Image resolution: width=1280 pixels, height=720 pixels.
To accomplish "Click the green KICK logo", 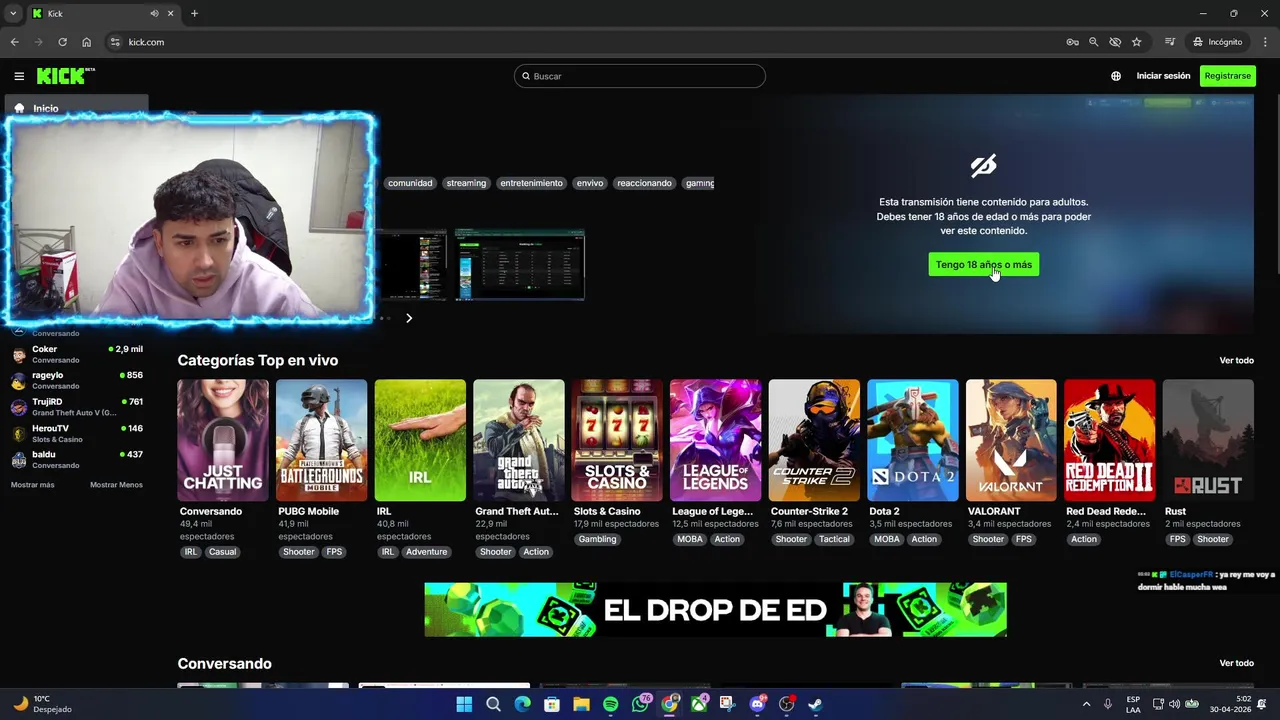I will click(x=65, y=76).
